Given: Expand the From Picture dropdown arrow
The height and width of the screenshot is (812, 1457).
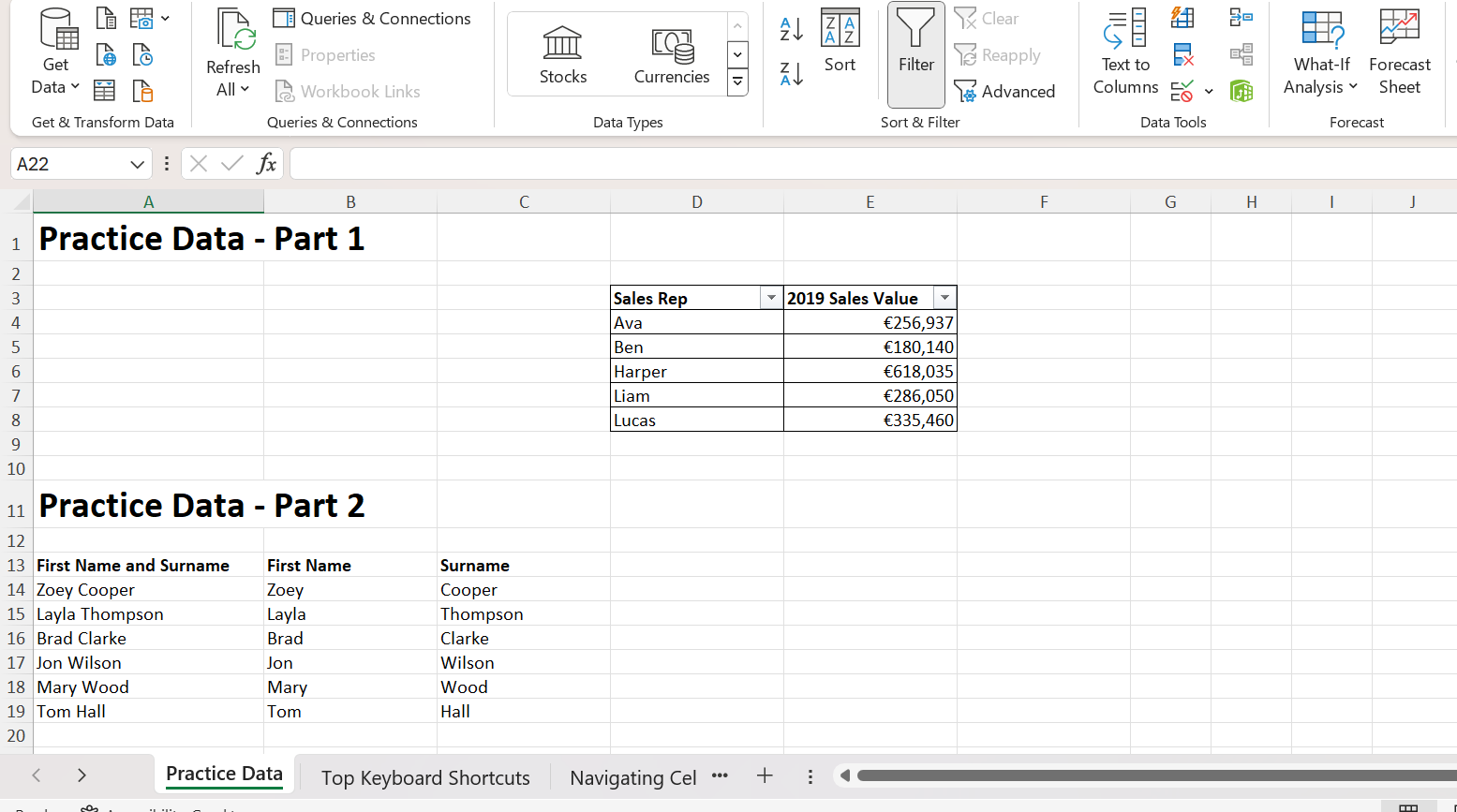Looking at the screenshot, I should pos(165,18).
